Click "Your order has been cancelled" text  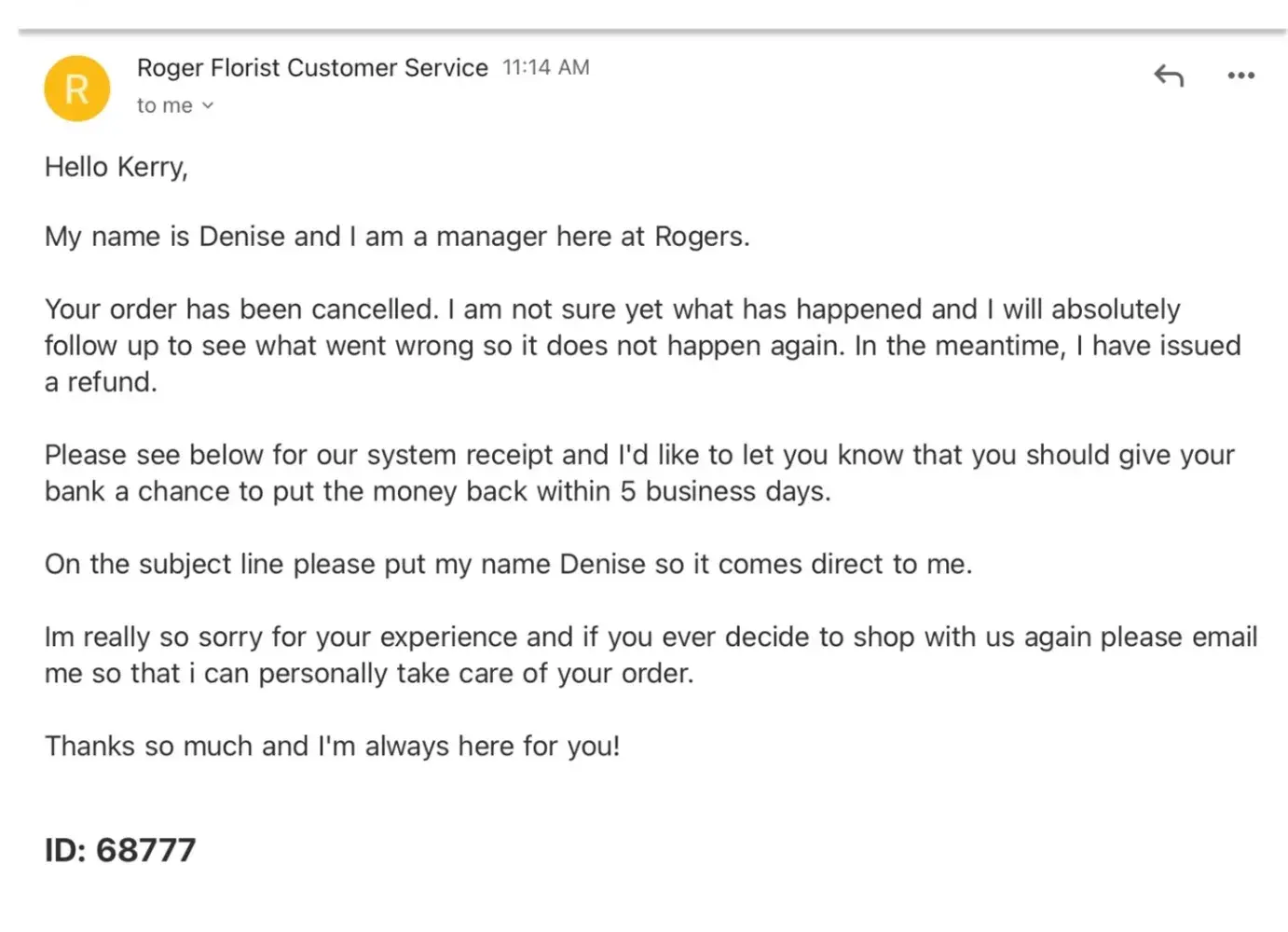click(240, 309)
